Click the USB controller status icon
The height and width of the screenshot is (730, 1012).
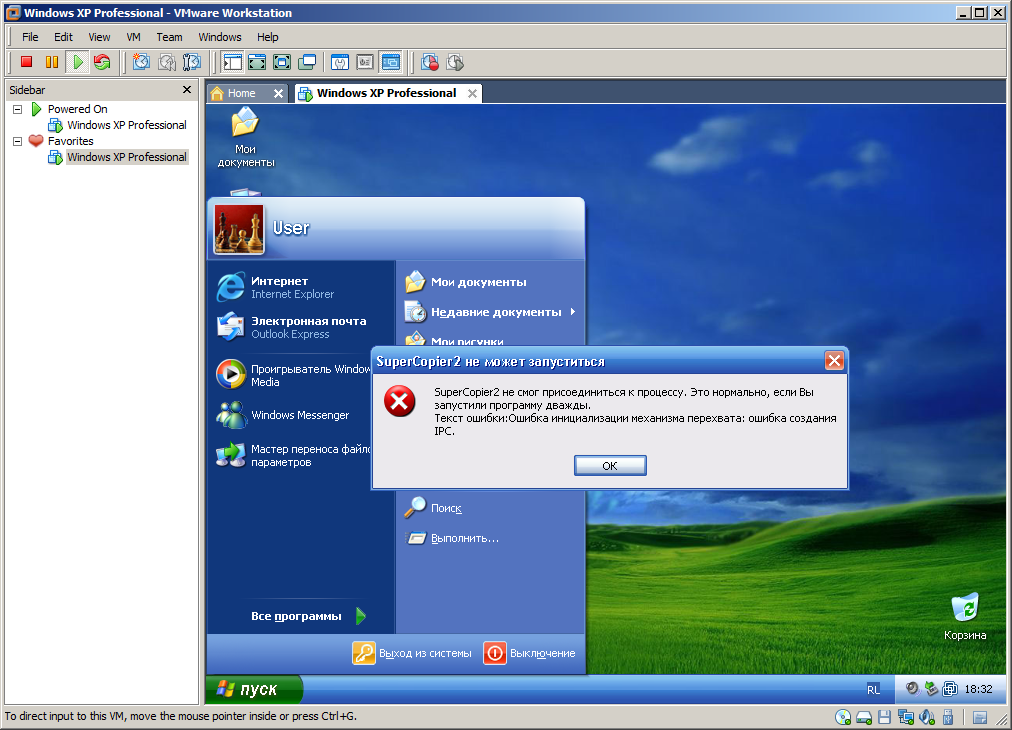click(948, 717)
